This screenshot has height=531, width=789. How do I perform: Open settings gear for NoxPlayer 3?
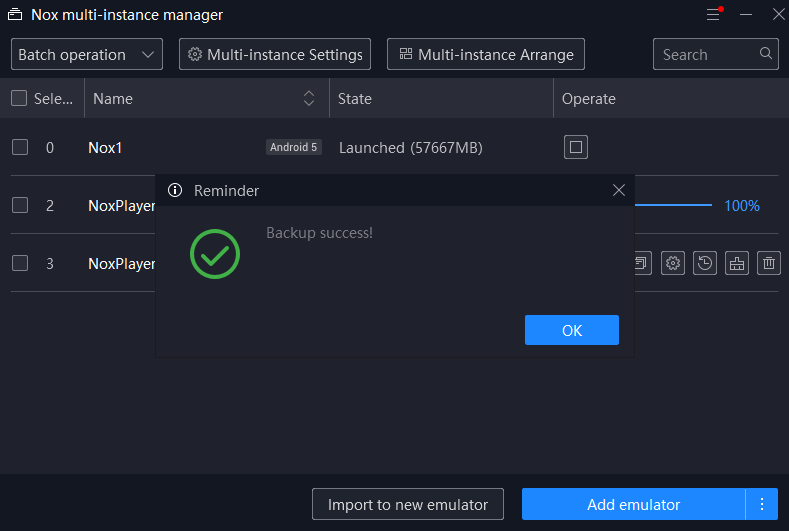[673, 263]
